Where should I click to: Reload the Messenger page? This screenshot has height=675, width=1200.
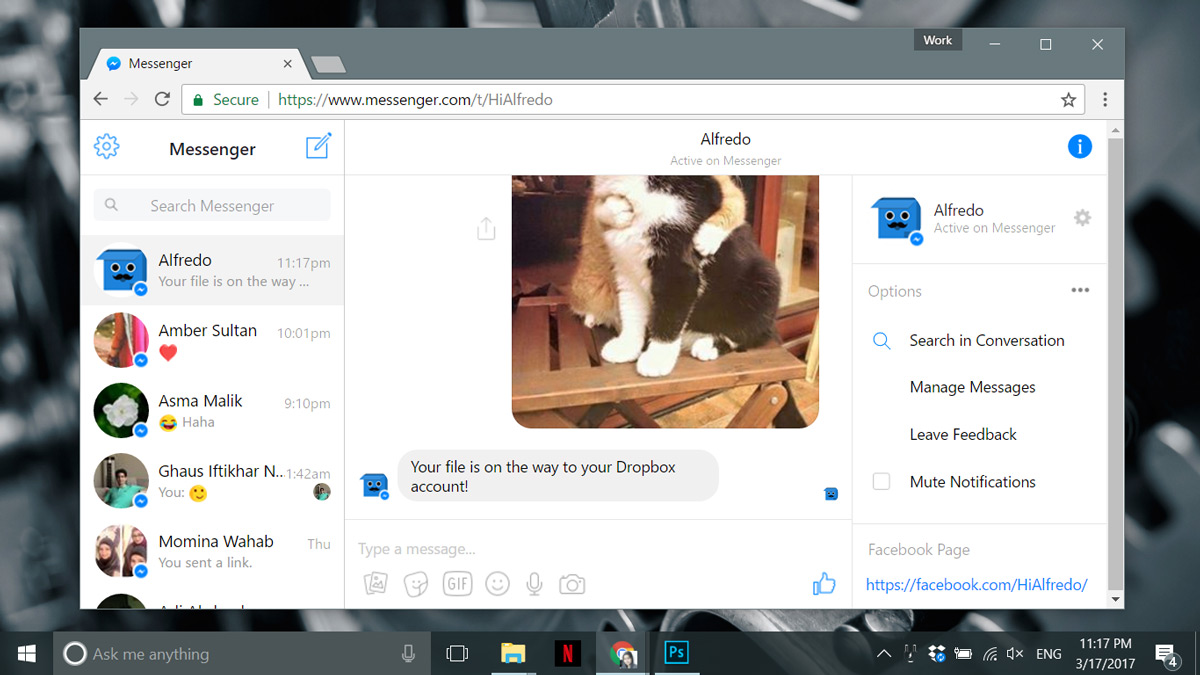click(162, 99)
